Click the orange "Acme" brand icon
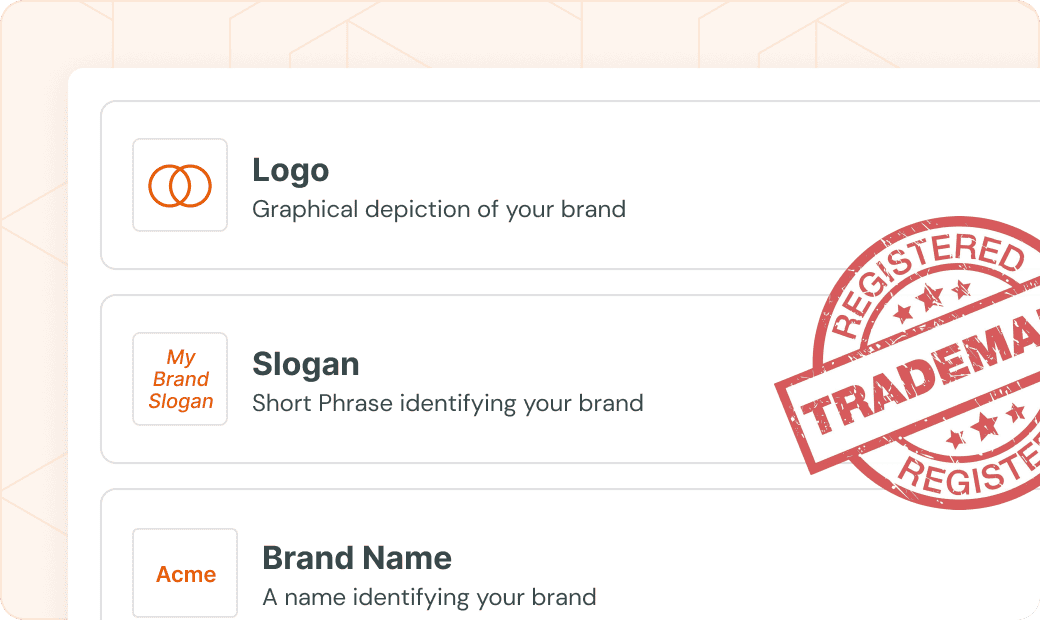 pos(185,574)
